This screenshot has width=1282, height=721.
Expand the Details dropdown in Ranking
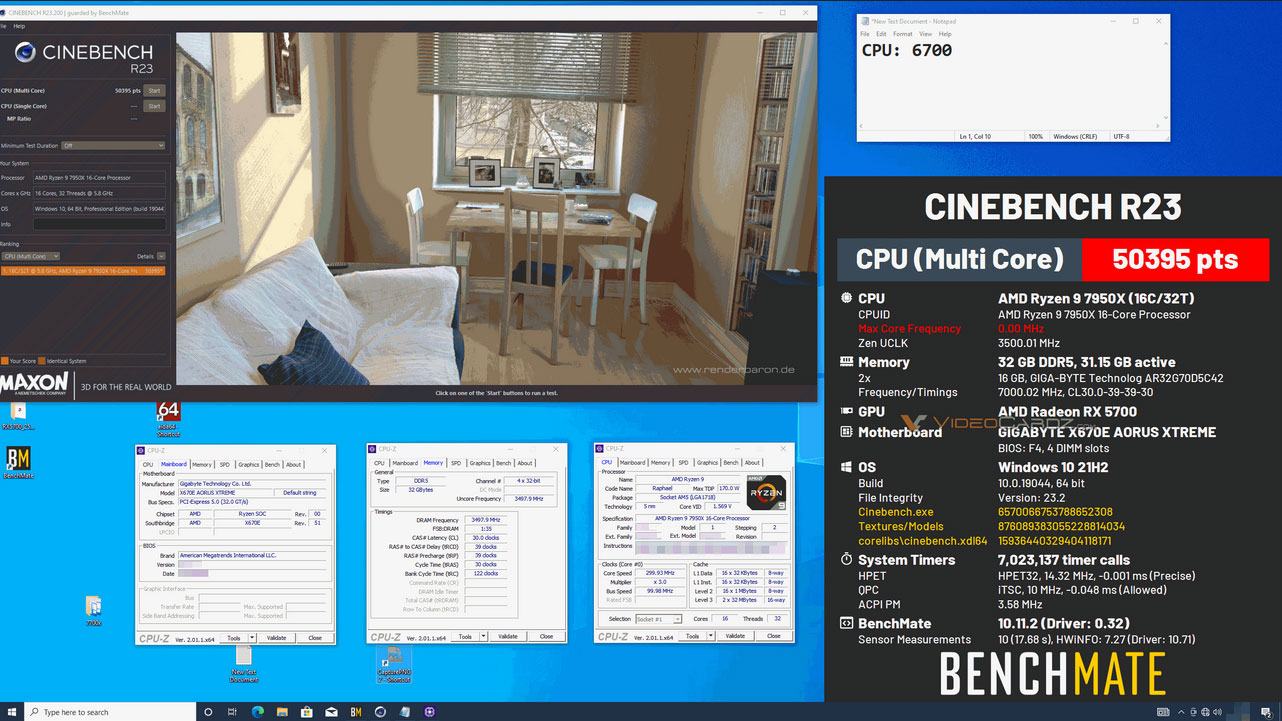coord(161,256)
